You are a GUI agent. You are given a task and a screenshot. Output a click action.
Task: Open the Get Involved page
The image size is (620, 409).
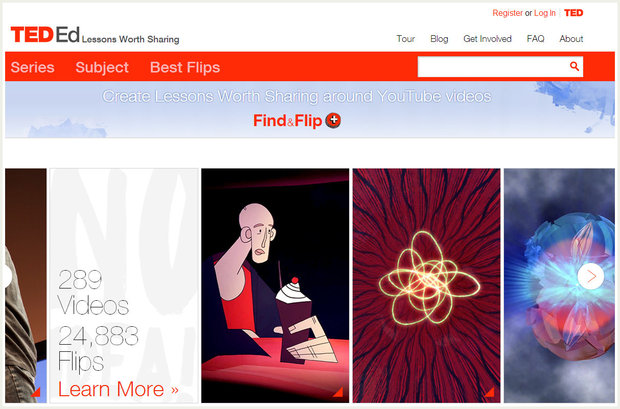click(488, 39)
